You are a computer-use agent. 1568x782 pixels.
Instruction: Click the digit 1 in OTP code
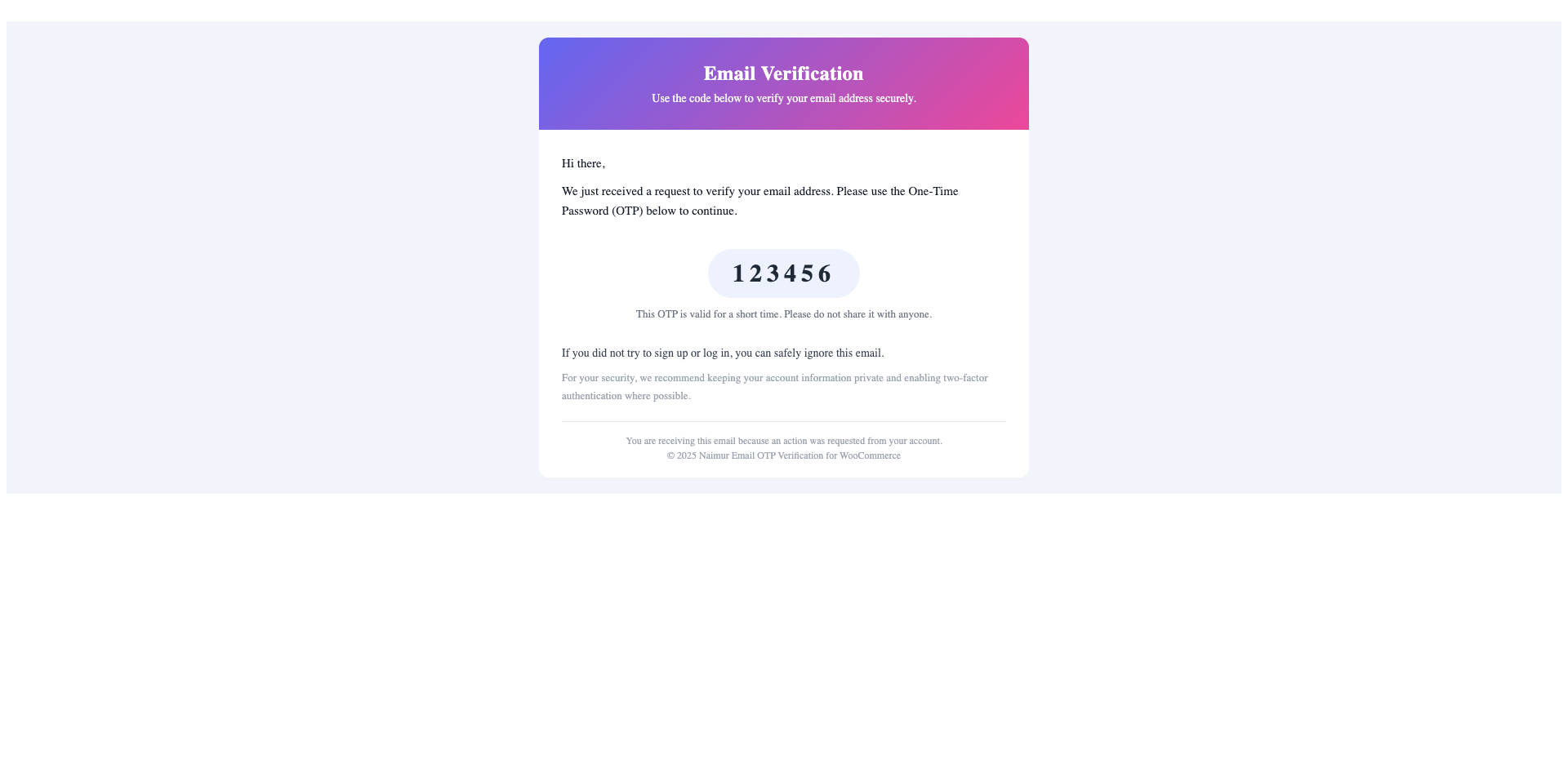(738, 274)
